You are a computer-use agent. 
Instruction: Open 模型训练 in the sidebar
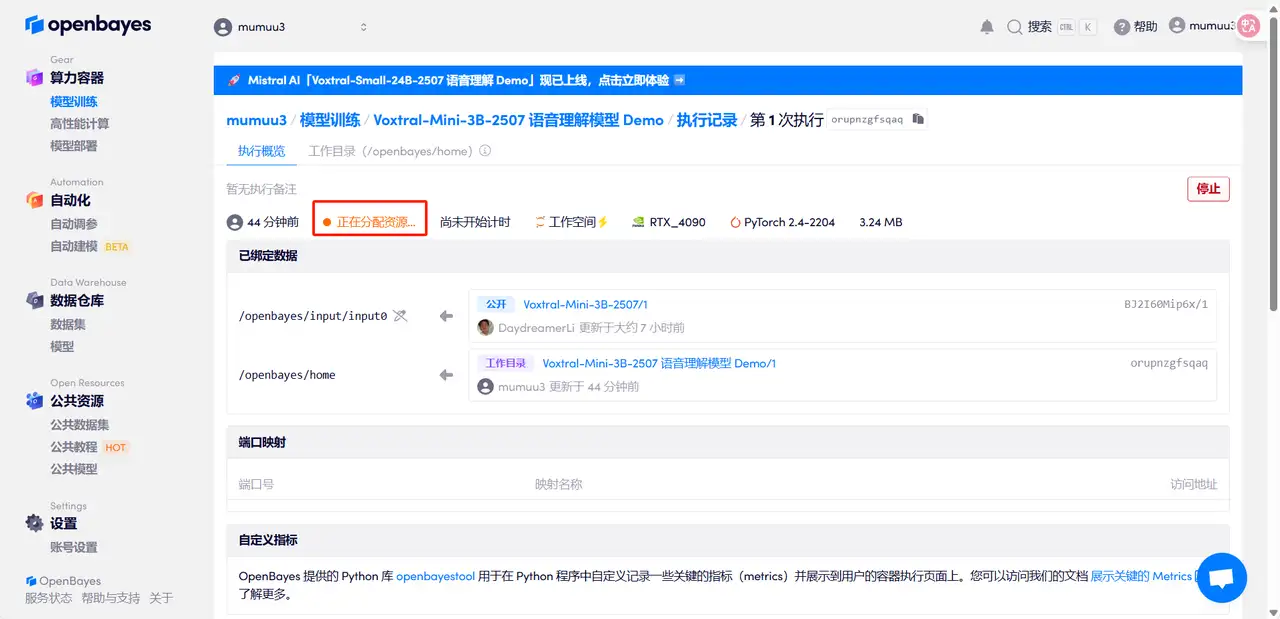74,101
